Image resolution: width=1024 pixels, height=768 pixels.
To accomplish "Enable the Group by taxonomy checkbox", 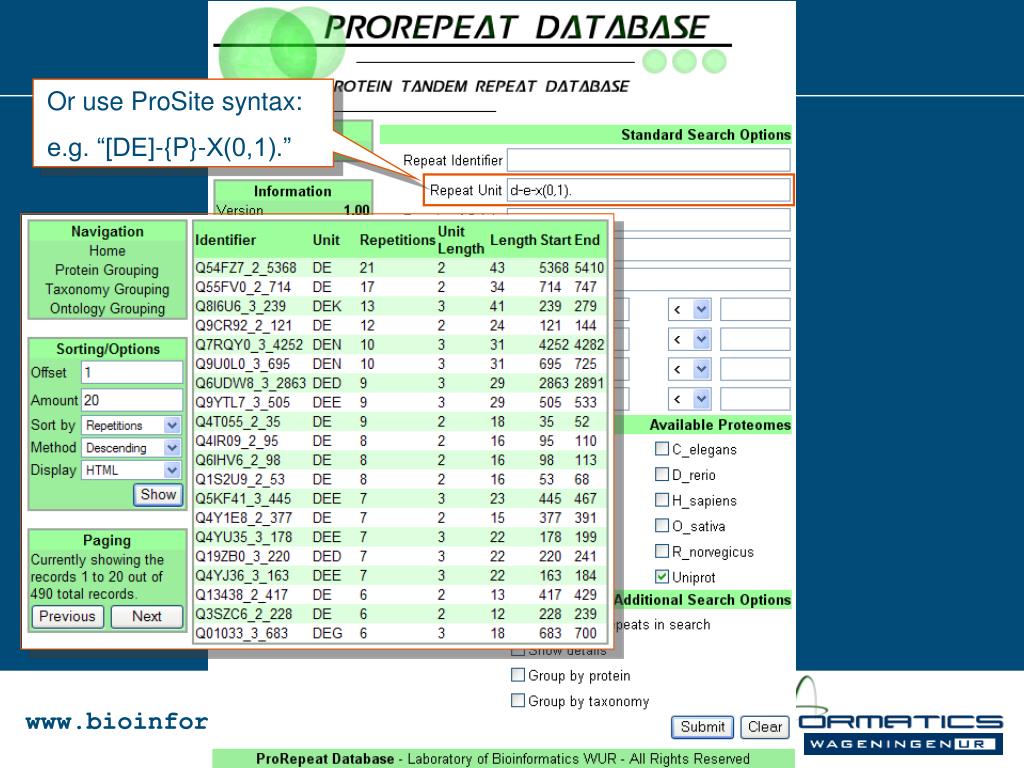I will pos(518,700).
